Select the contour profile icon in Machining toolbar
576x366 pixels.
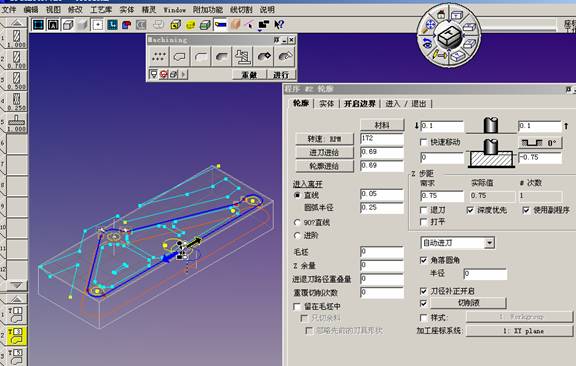pyautogui.click(x=180, y=57)
